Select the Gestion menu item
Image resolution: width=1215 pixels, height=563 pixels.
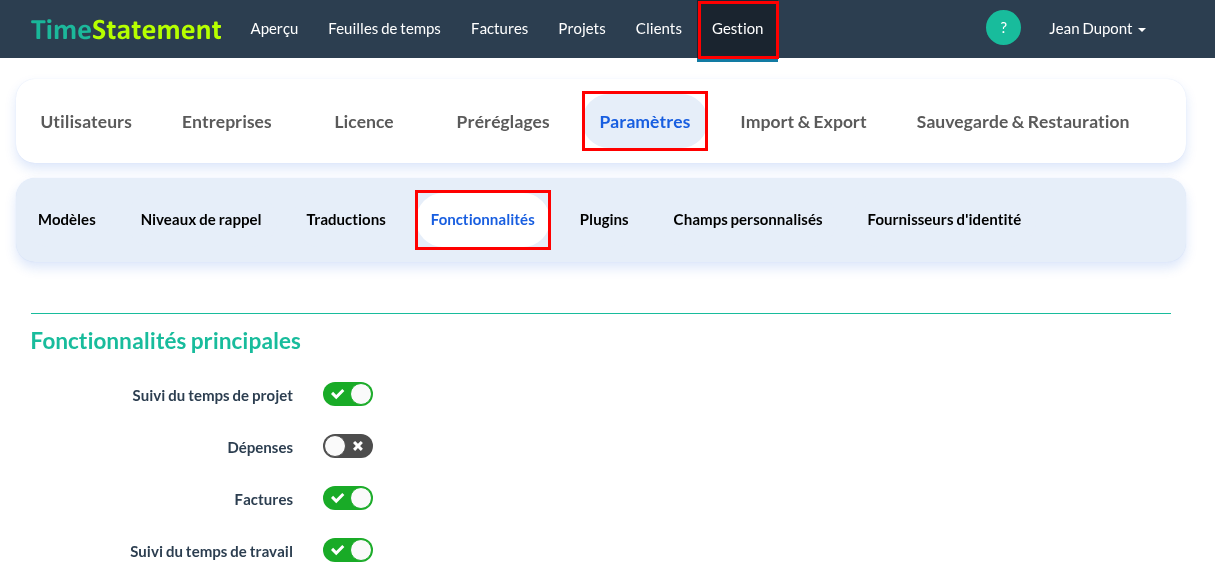pos(738,29)
